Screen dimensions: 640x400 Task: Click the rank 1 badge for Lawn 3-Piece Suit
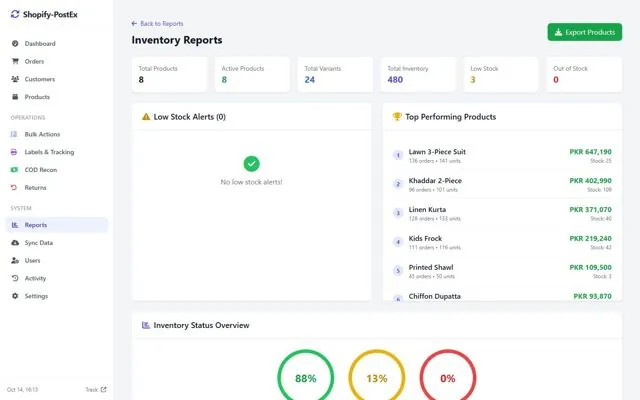click(x=398, y=155)
